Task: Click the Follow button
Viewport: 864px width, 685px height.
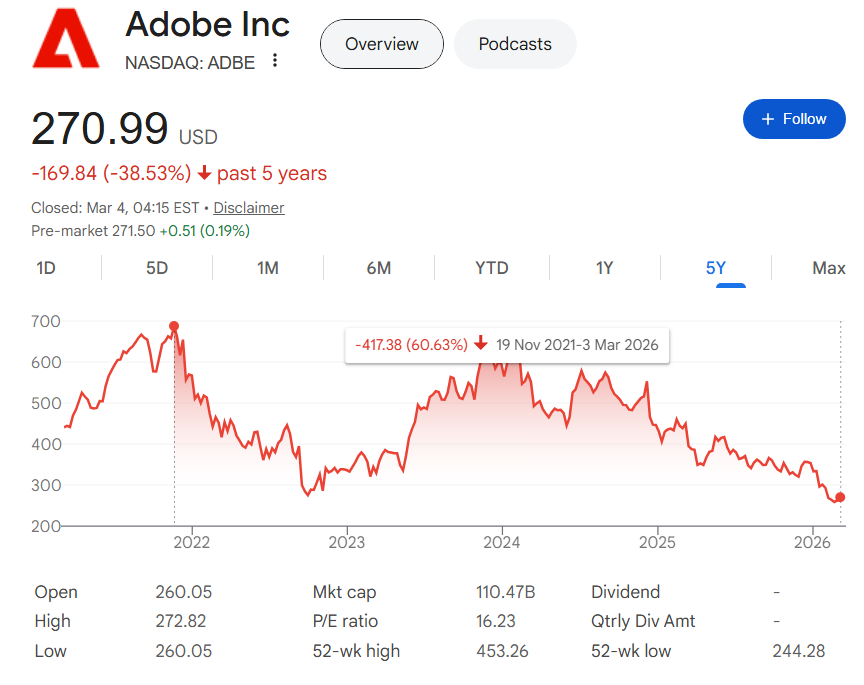Action: click(x=794, y=119)
